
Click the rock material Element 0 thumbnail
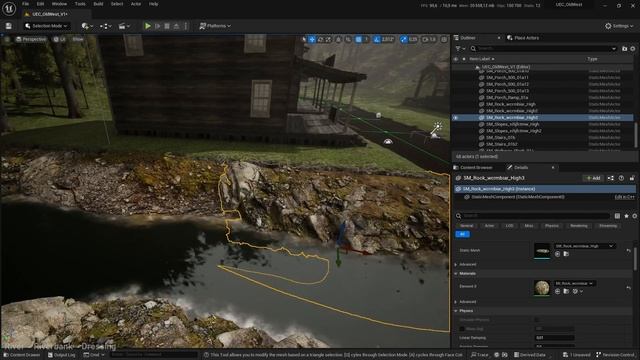pos(542,288)
